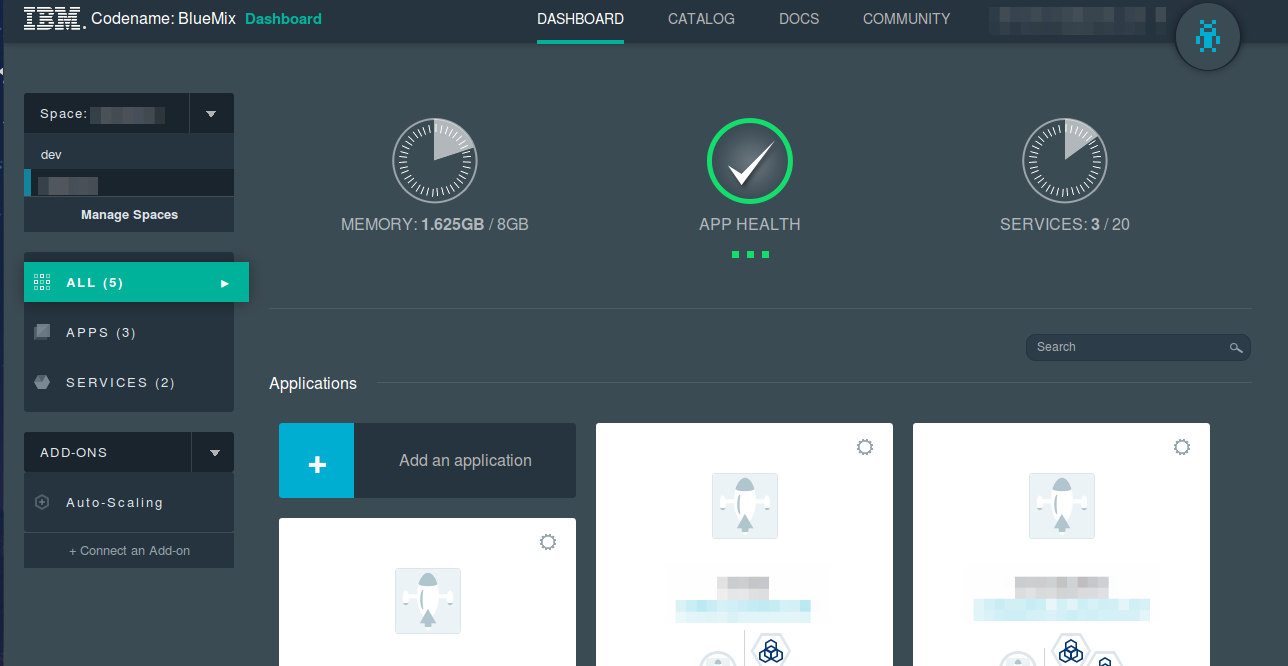
Task: Click the SERVICES: 3 / 20 label
Action: click(x=1064, y=224)
